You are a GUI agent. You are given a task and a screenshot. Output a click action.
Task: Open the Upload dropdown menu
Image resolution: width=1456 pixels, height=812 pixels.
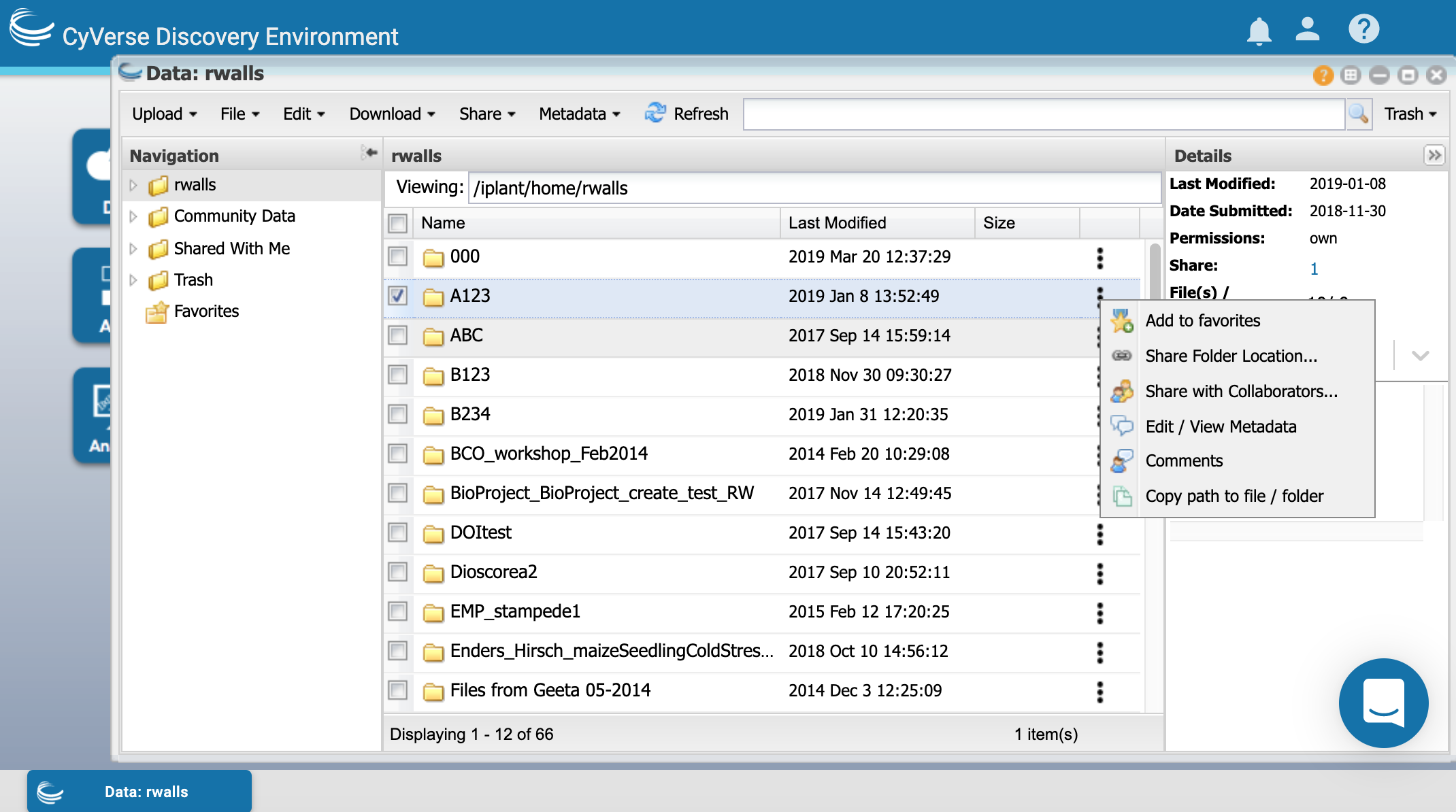165,114
